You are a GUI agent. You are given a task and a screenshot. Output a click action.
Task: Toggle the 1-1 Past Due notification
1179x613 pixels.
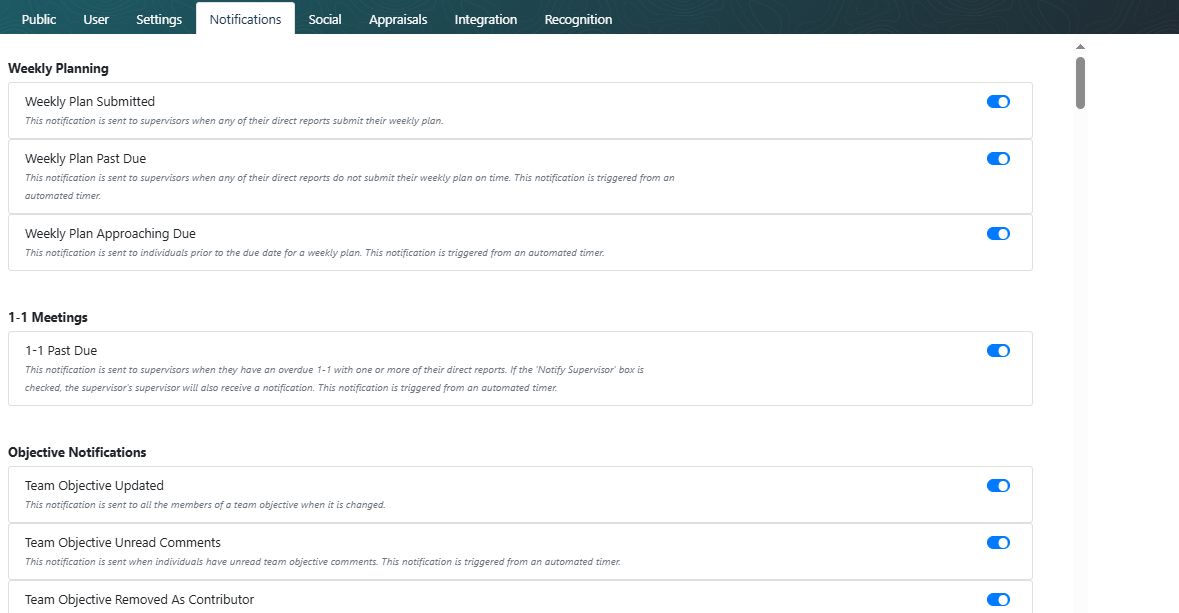(998, 351)
